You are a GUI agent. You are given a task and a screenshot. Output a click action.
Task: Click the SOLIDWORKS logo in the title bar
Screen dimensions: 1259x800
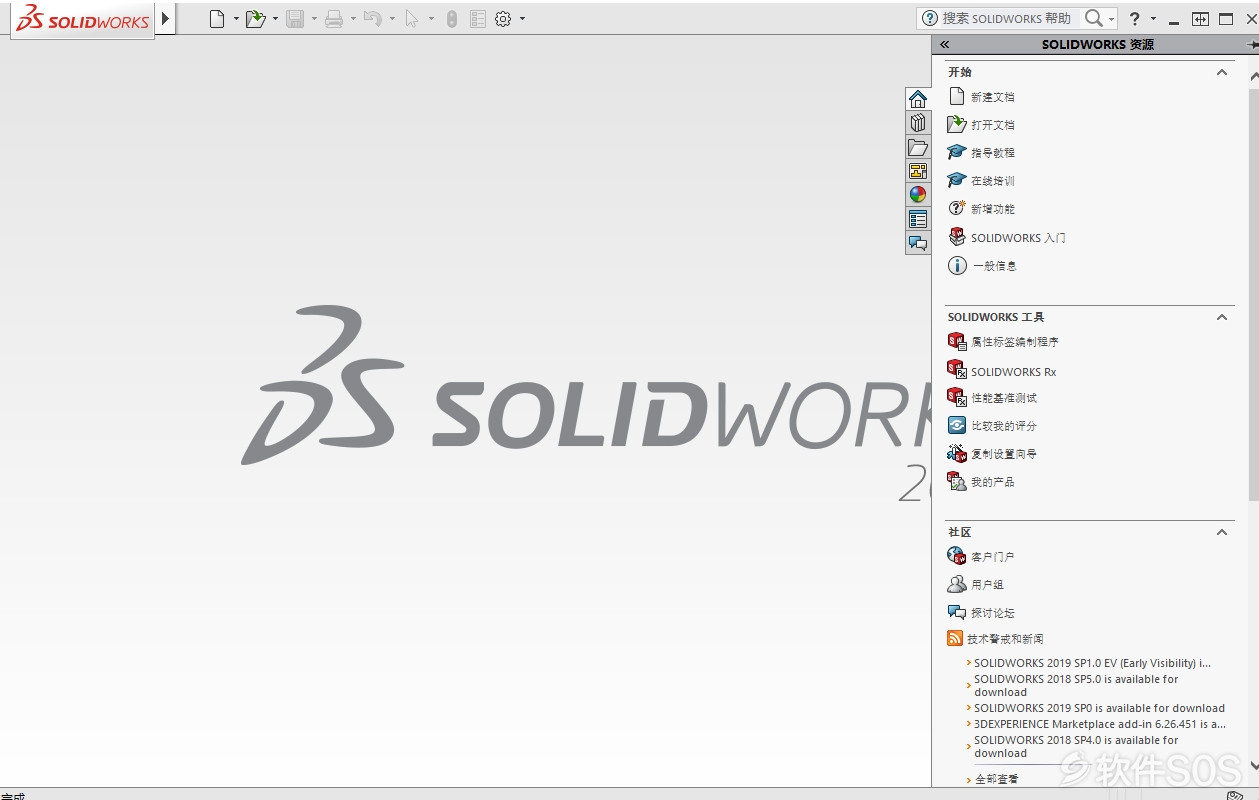[x=83, y=19]
